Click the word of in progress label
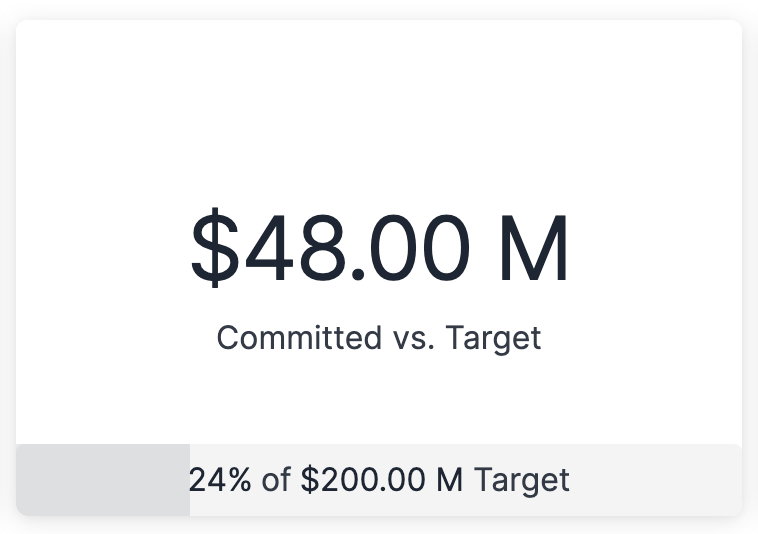758x534 pixels. coord(276,480)
